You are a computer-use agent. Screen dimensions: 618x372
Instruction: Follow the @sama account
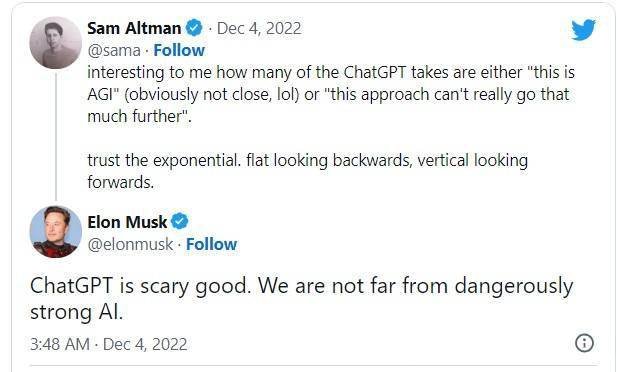click(x=179, y=50)
